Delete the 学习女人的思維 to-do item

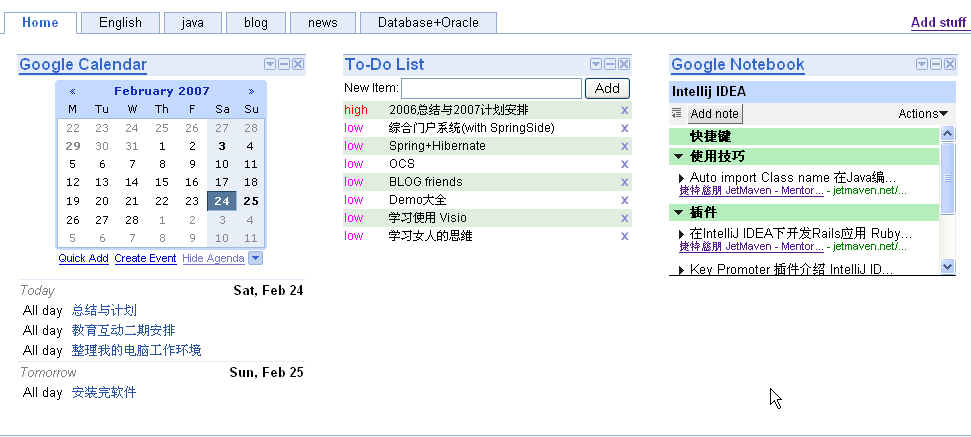point(624,236)
